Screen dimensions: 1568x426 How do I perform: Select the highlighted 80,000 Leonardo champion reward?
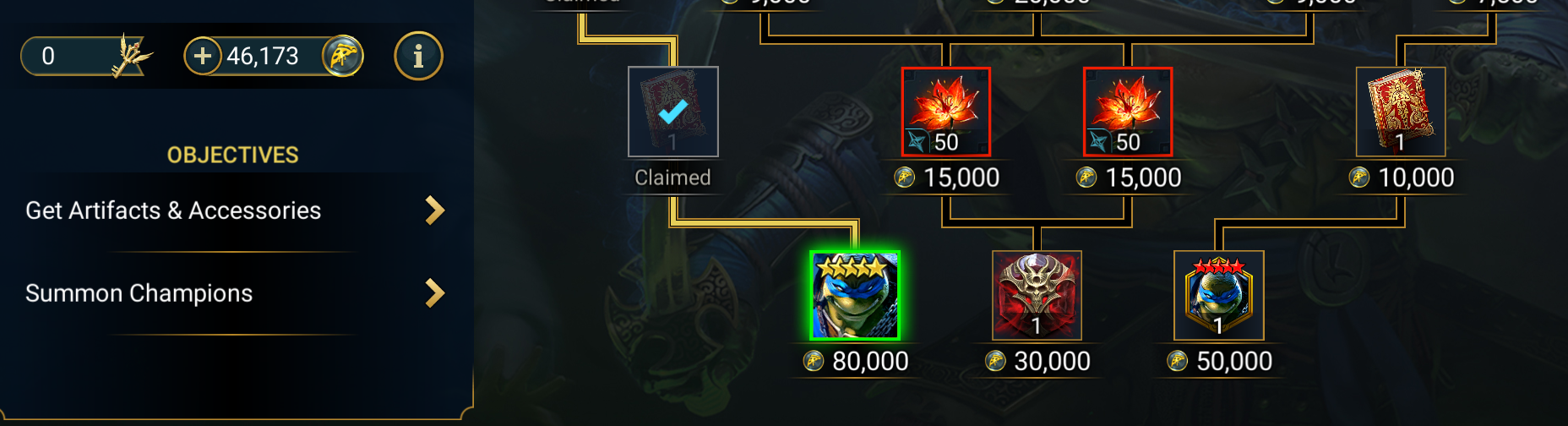(x=855, y=296)
